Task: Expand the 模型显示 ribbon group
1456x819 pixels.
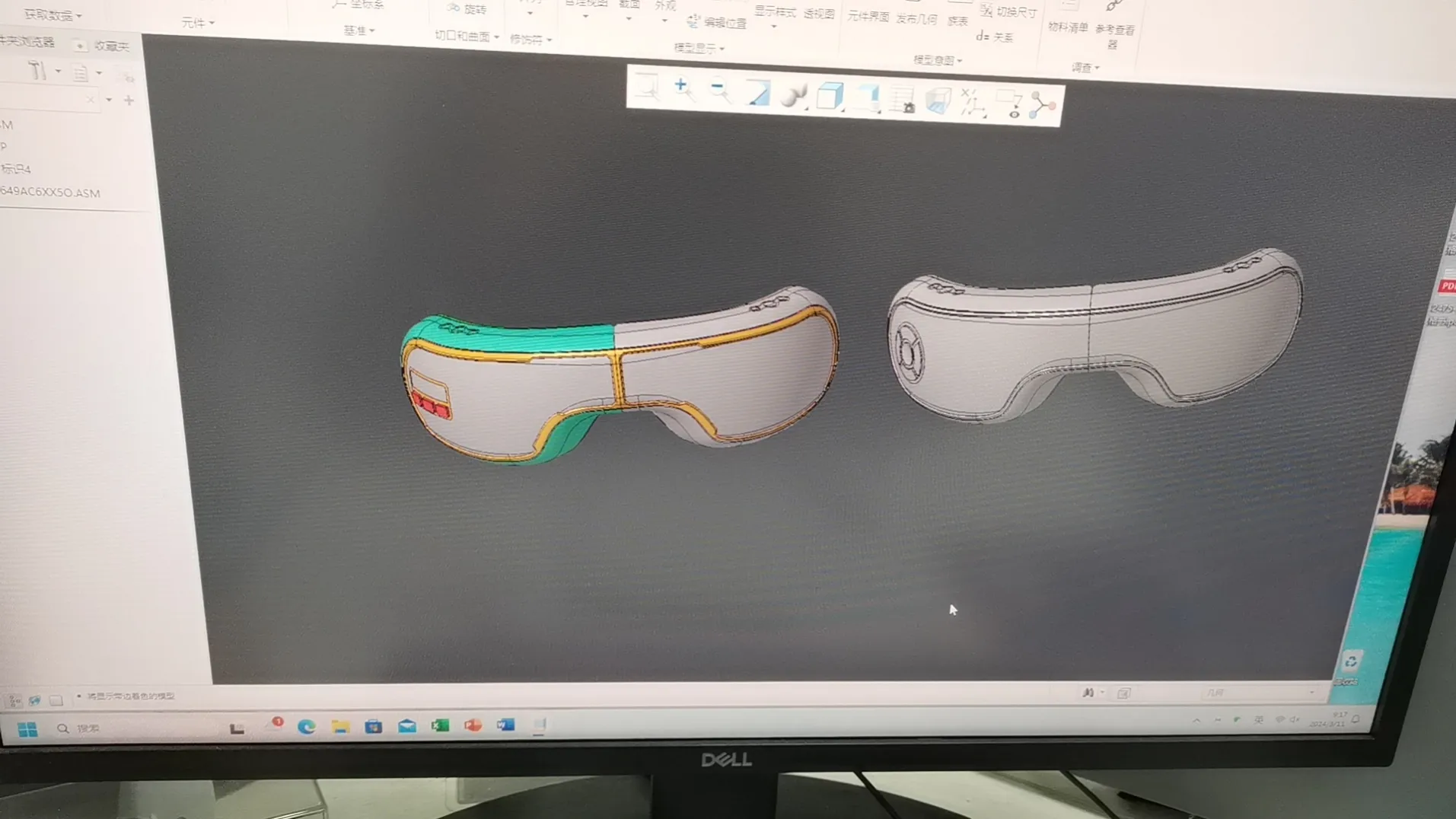Action: (x=699, y=48)
